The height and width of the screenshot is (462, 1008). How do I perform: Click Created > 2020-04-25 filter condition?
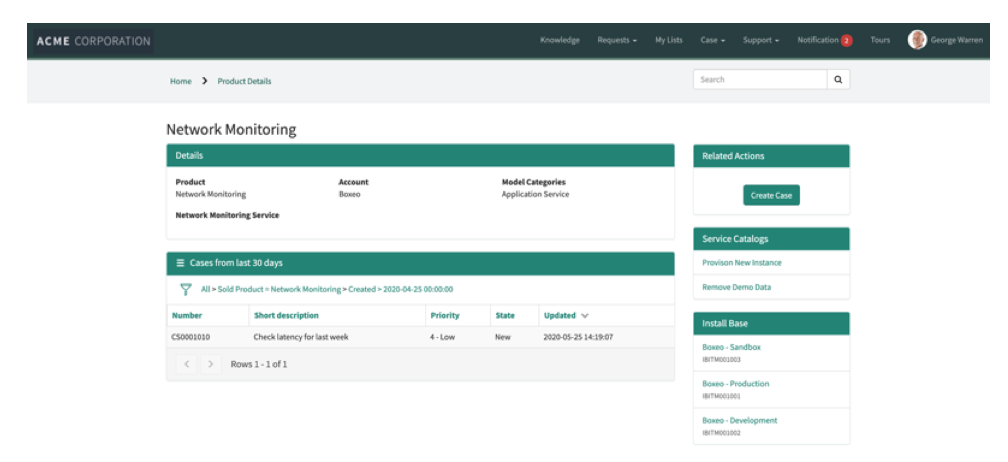(400, 289)
